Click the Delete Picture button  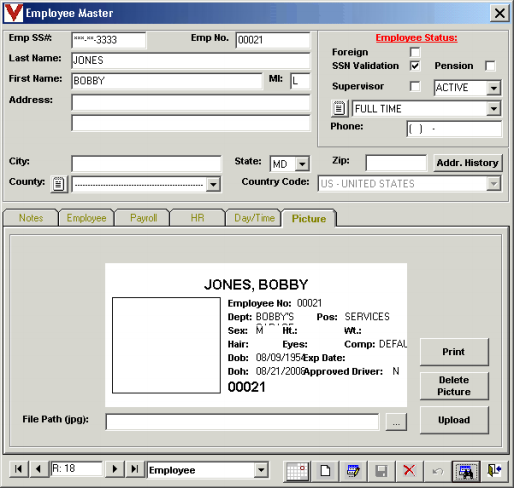click(454, 386)
